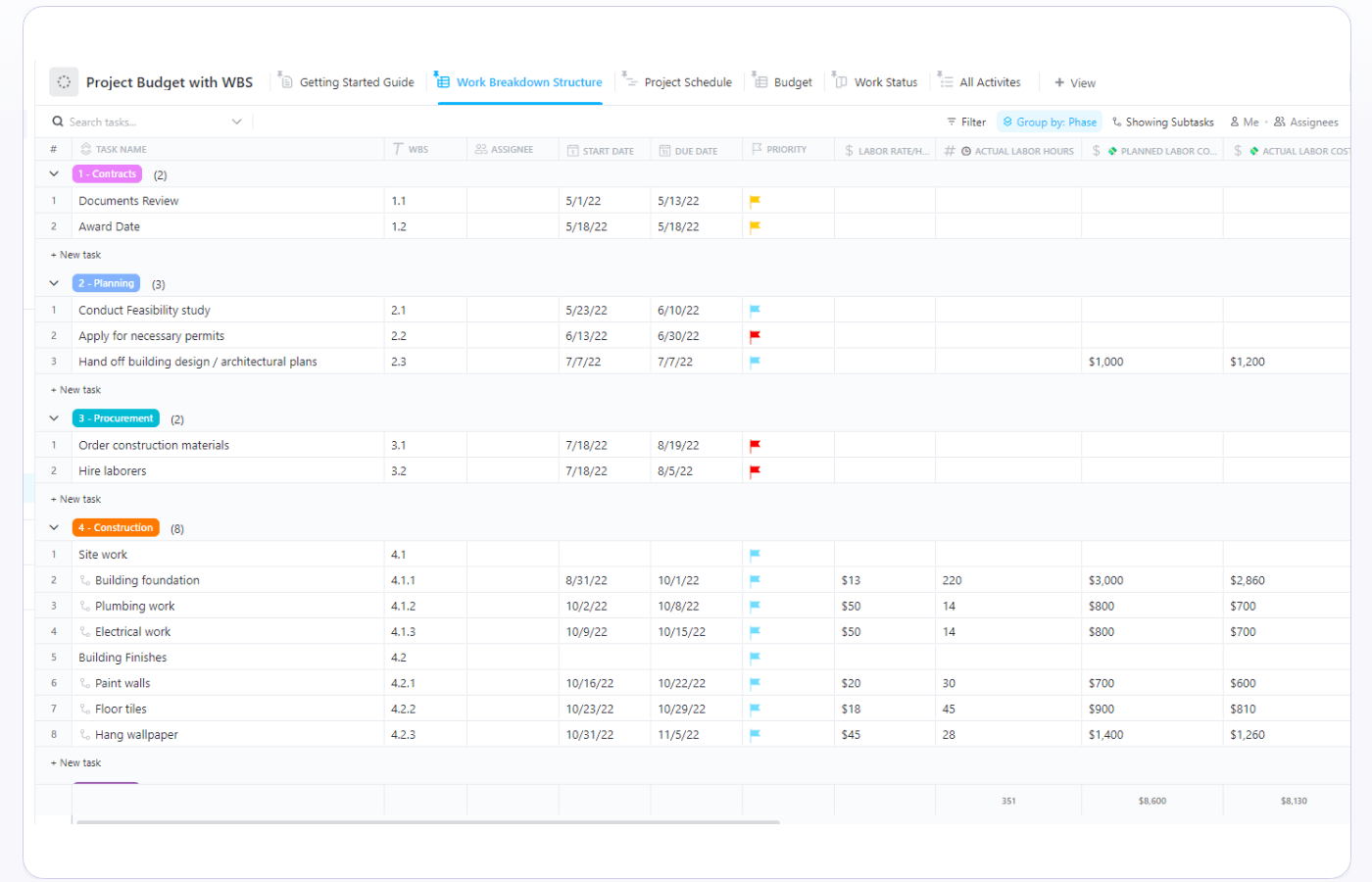This screenshot has width=1372, height=882.
Task: Click the Project Budget workspace icon
Action: (64, 82)
